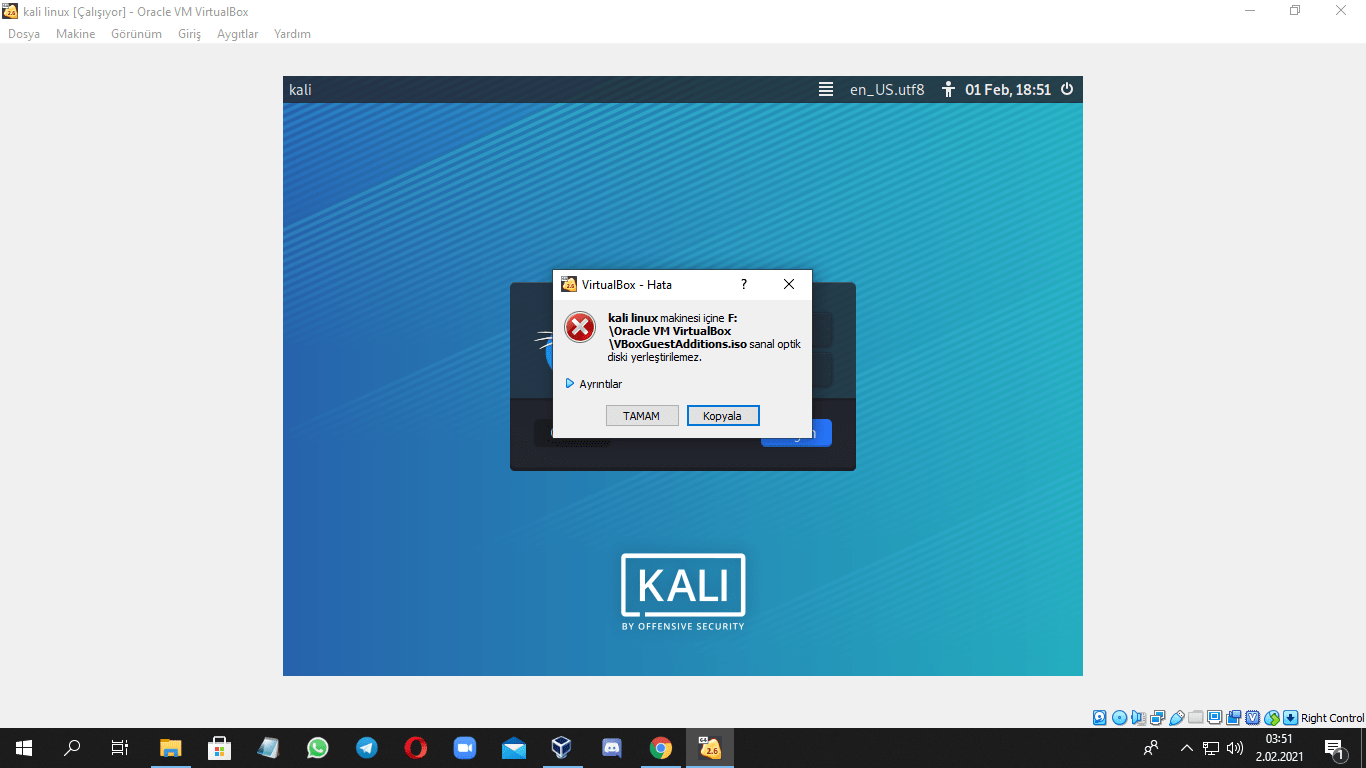Open WhatsApp from the taskbar
Viewport: 1366px width, 768px height.
[x=318, y=748]
